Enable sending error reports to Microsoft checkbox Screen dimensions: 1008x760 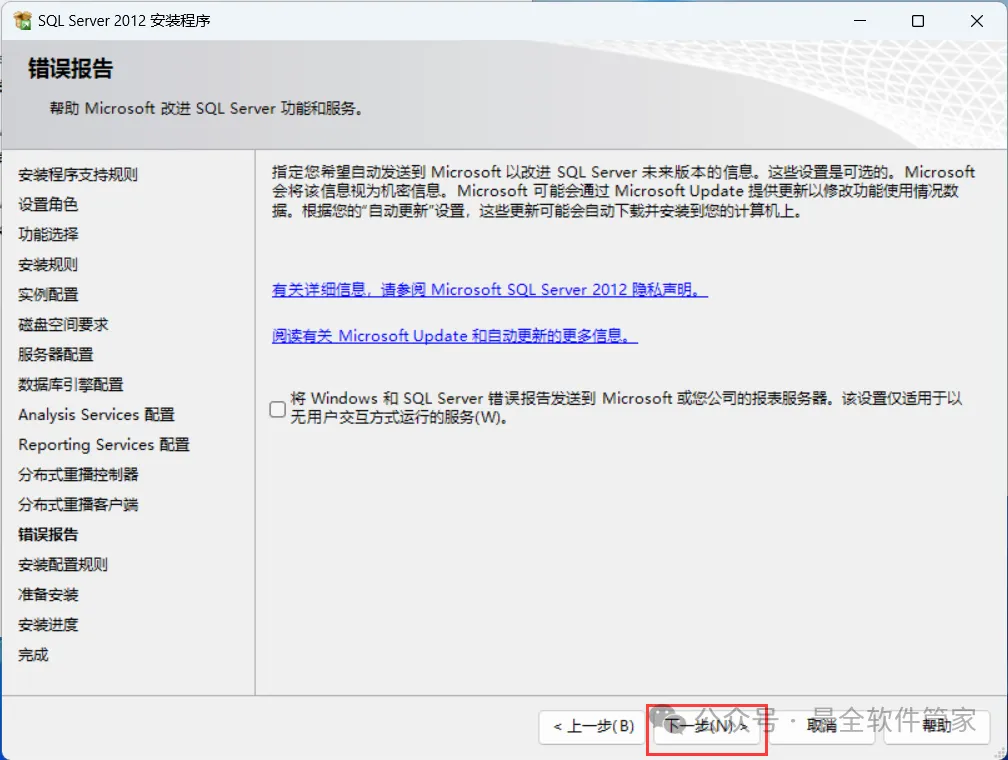tap(278, 409)
